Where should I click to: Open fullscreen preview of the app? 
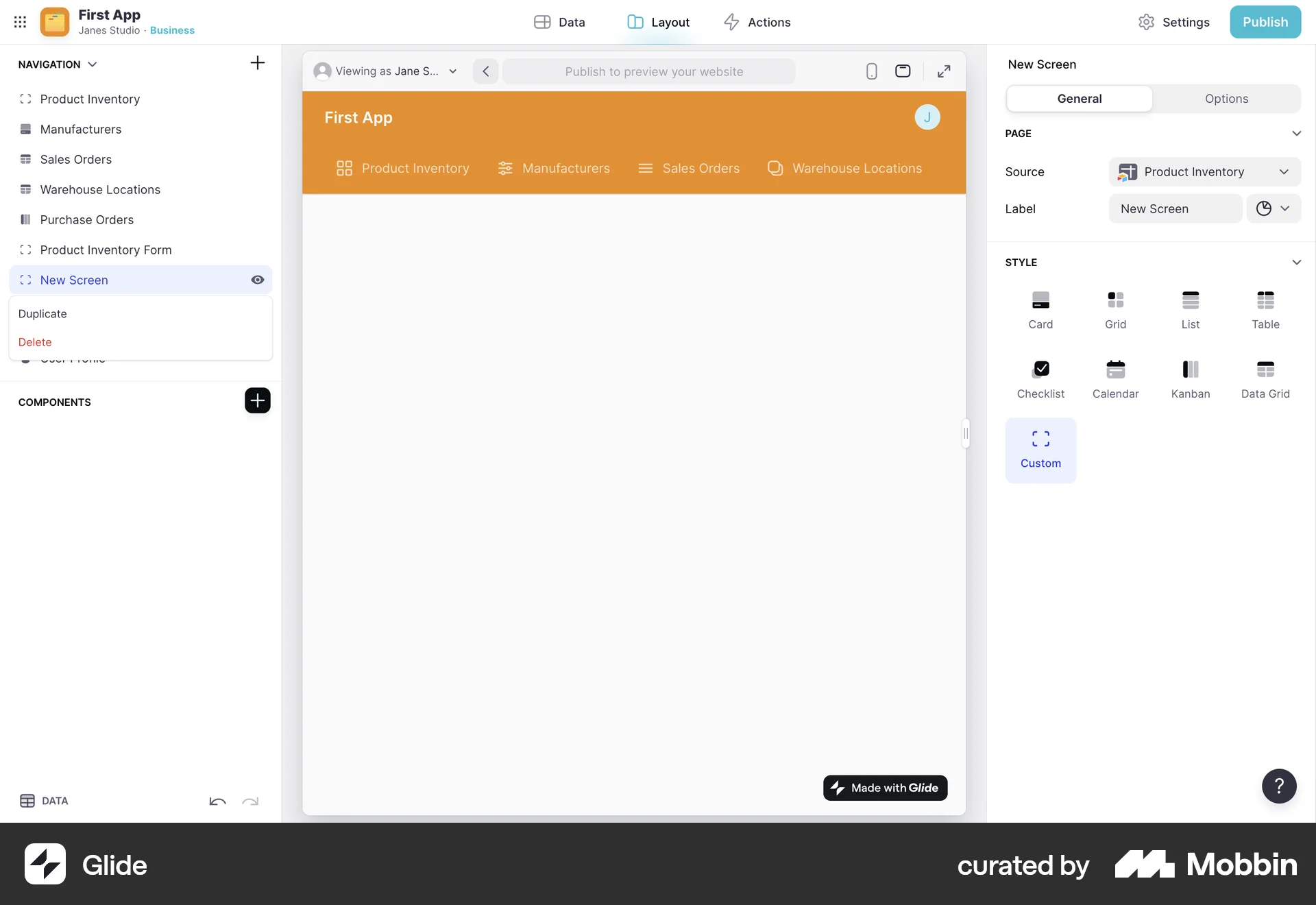(944, 71)
